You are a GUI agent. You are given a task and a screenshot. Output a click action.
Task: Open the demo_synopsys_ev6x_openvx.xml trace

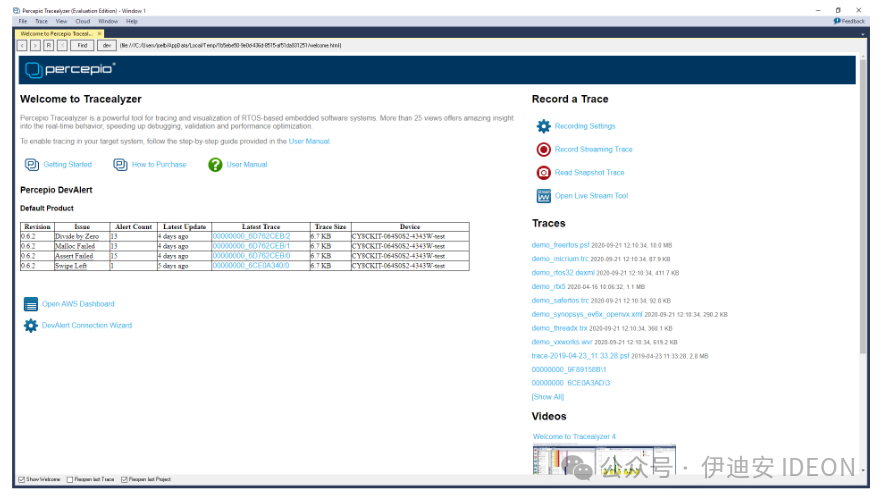point(587,314)
